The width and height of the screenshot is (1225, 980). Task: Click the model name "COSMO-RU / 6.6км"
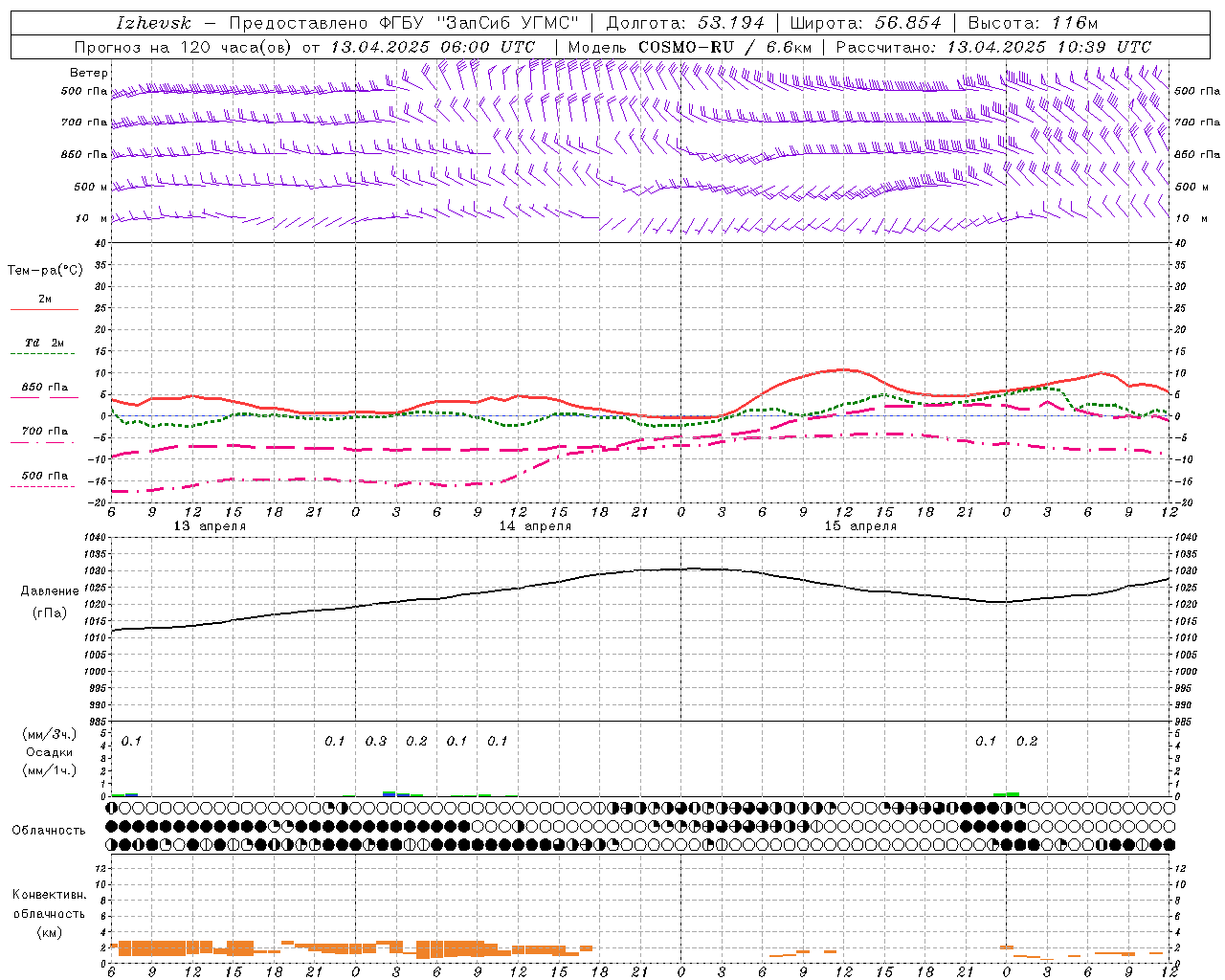[x=725, y=47]
